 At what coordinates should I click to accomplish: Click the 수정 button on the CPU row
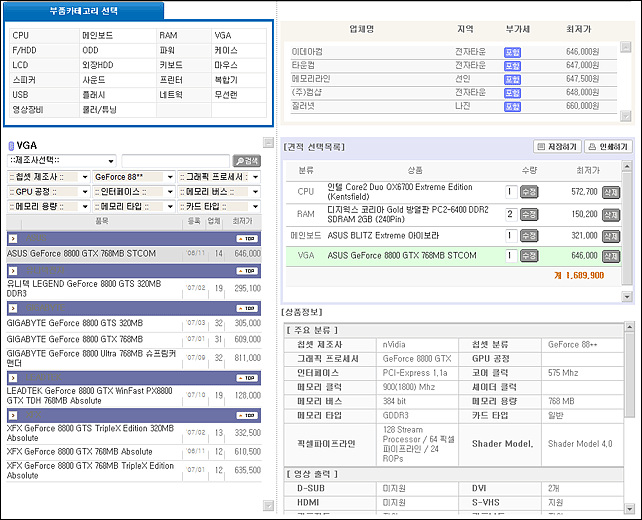[x=529, y=192]
